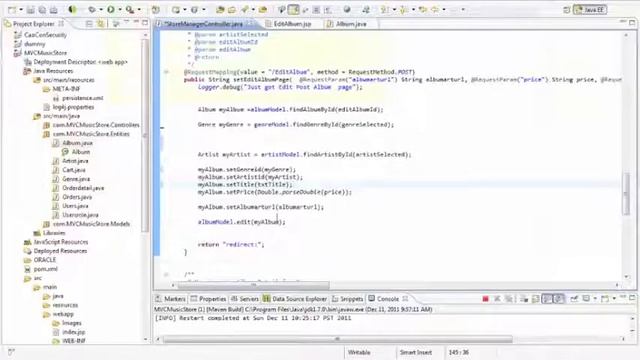Collapse the setEditAlbumPage method fold marker
The image size is (640, 360).
pos(166,72)
